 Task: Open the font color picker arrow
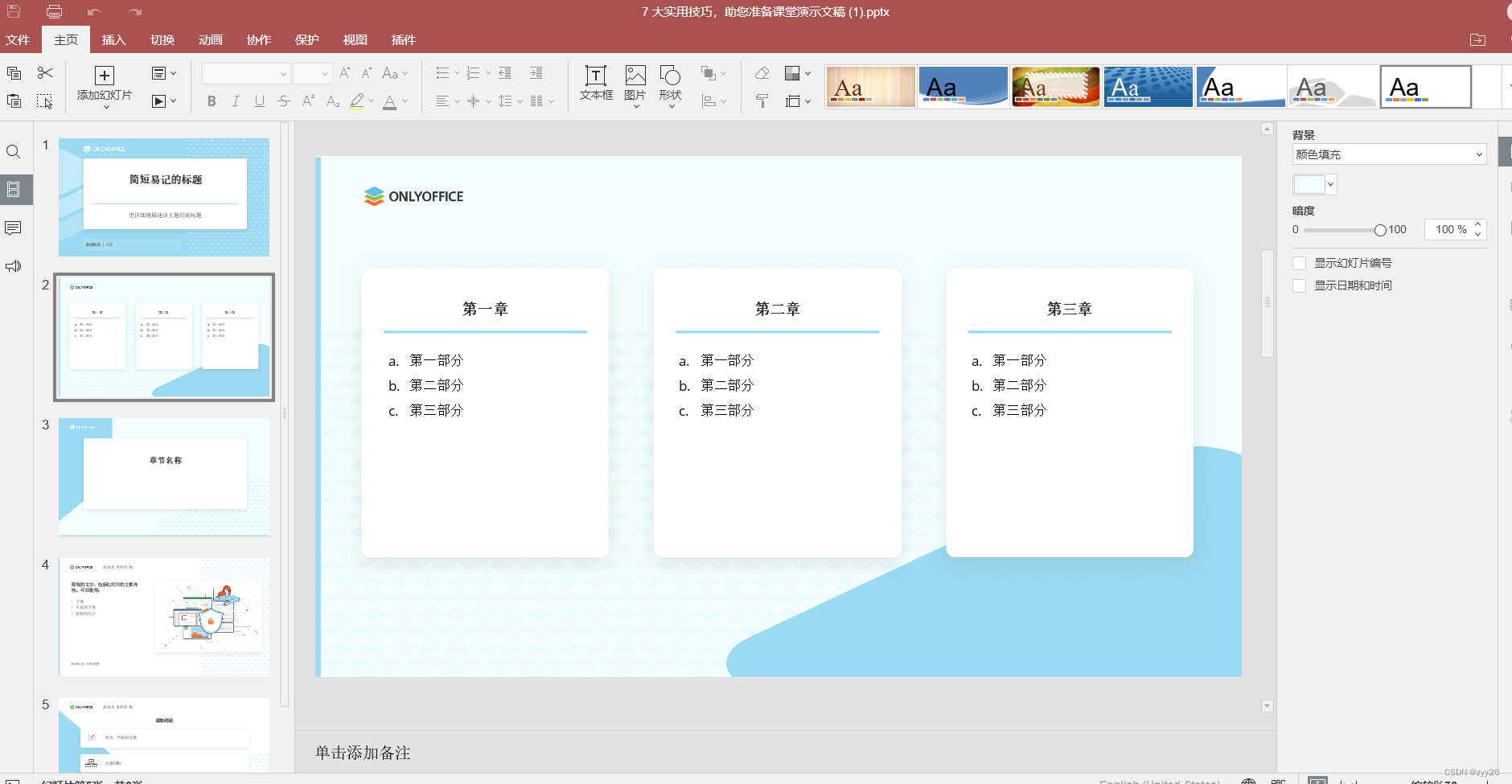(405, 101)
